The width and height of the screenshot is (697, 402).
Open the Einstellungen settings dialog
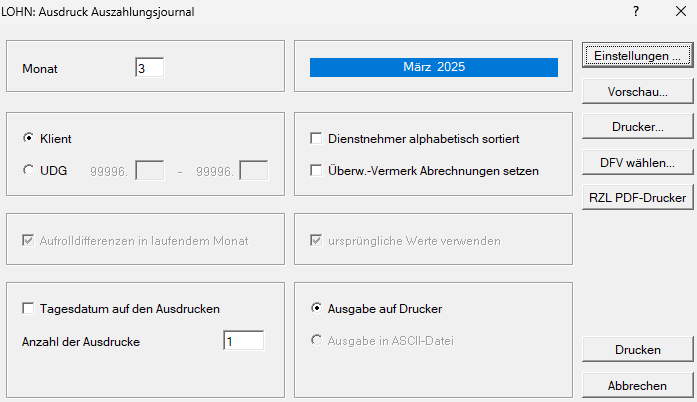pyautogui.click(x=637, y=55)
